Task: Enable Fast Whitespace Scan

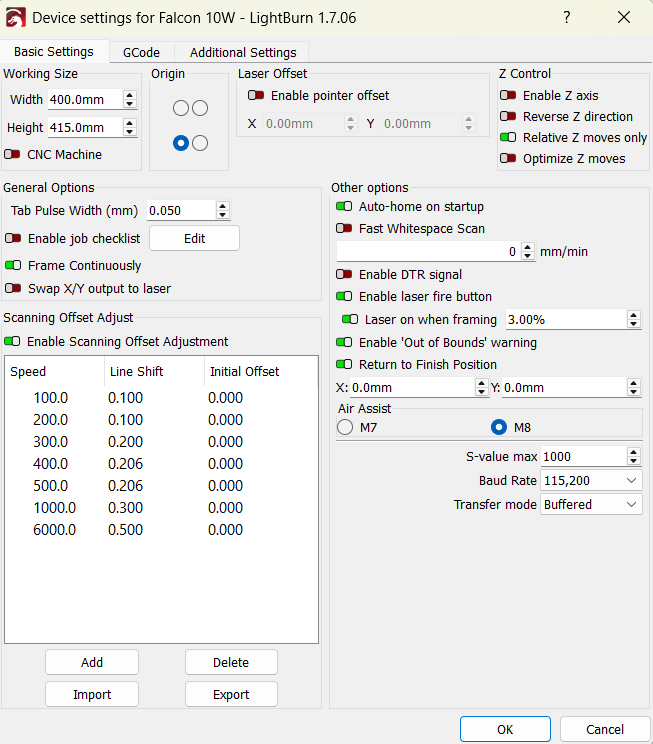Action: pyautogui.click(x=344, y=228)
